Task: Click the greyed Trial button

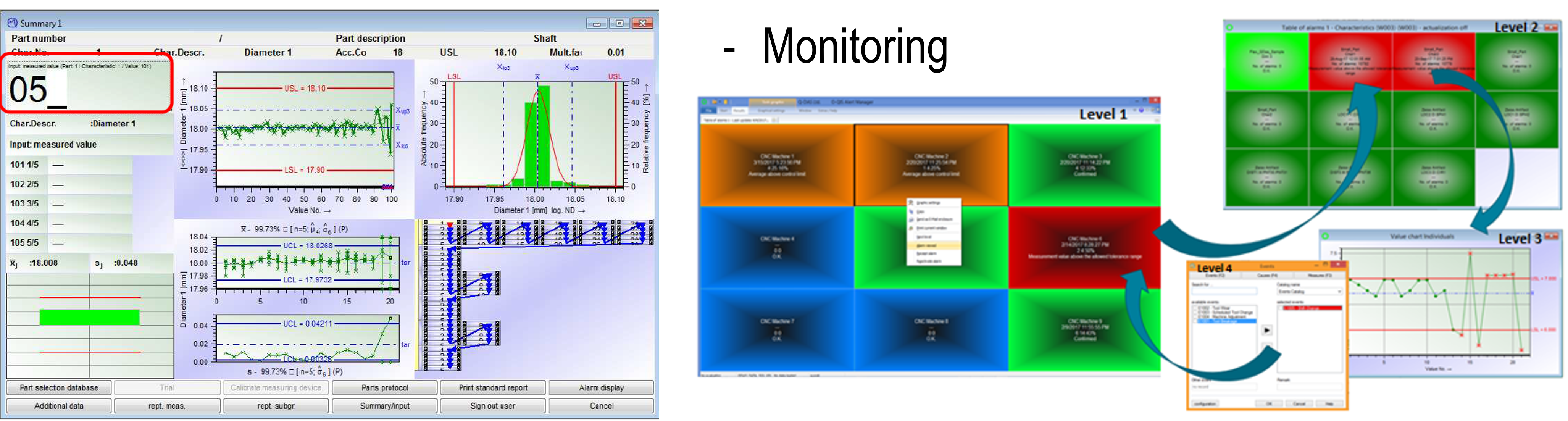Action: coord(167,387)
